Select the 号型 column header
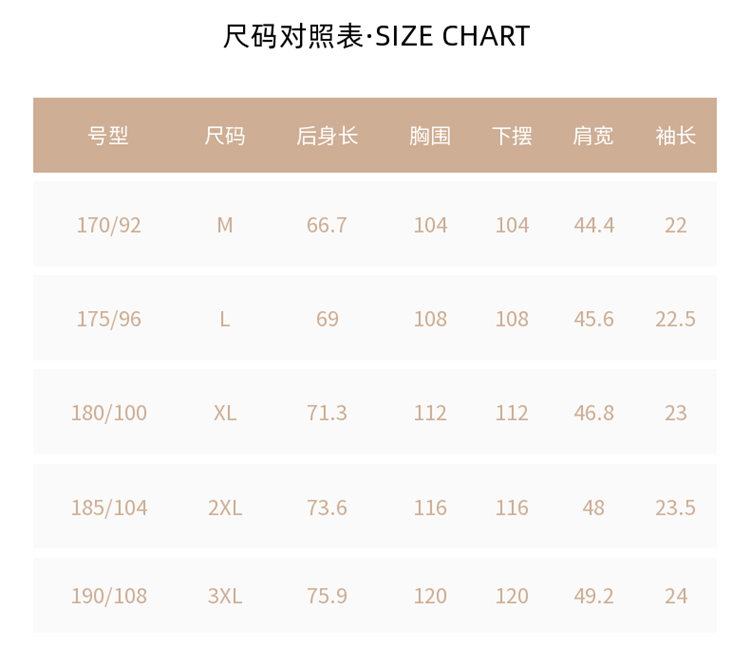This screenshot has width=750, height=664. 108,136
